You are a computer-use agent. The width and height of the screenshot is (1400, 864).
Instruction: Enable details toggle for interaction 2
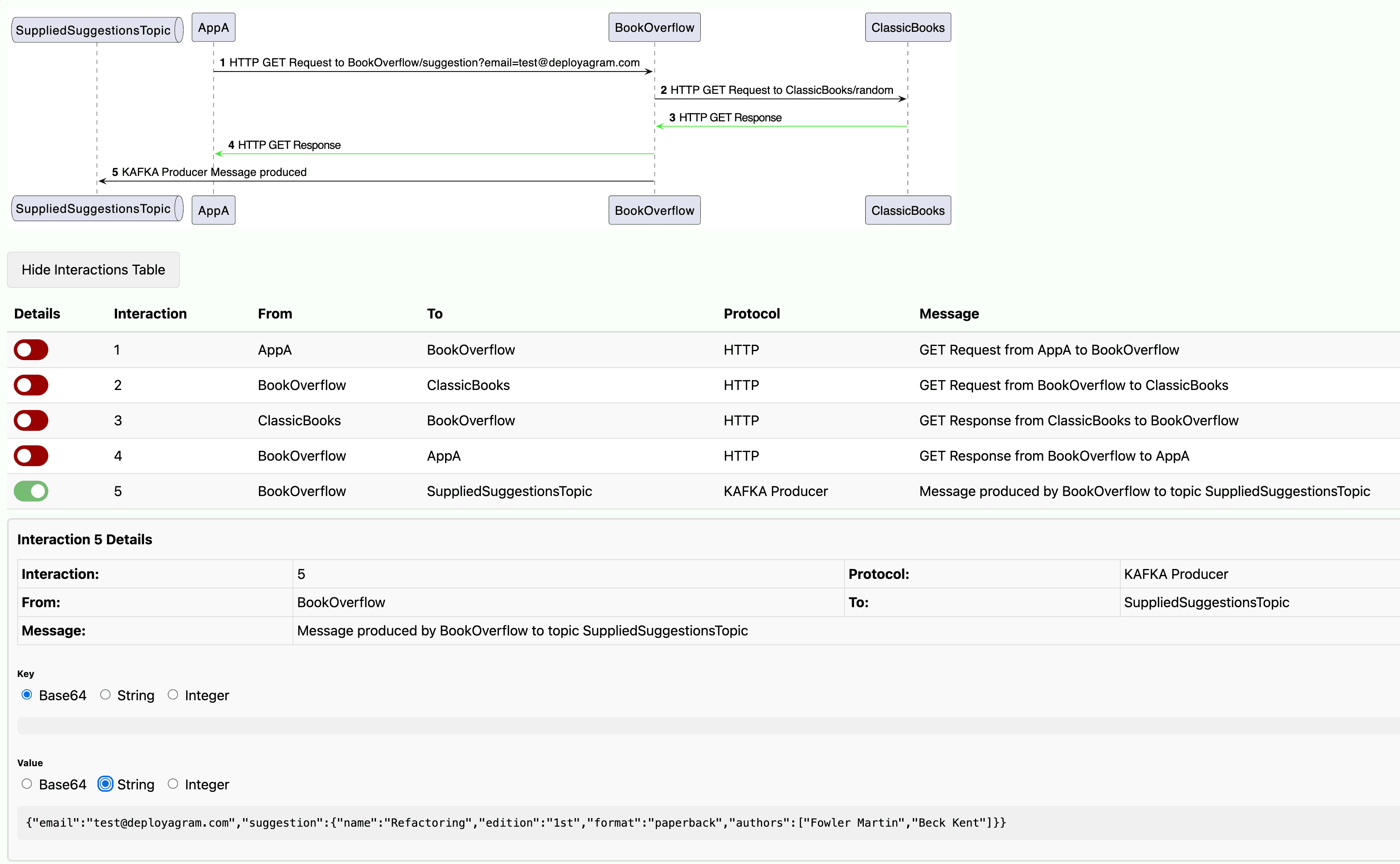coord(31,384)
